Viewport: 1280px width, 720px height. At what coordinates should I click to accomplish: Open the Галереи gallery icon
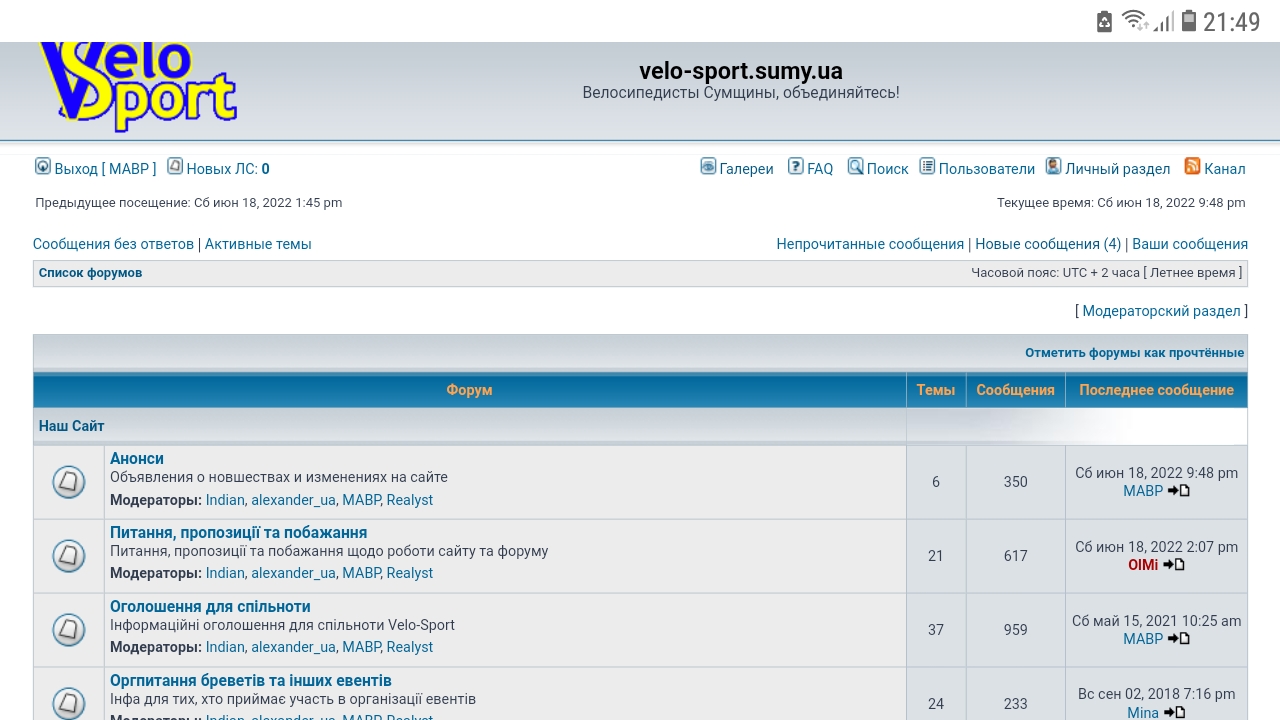tap(708, 167)
